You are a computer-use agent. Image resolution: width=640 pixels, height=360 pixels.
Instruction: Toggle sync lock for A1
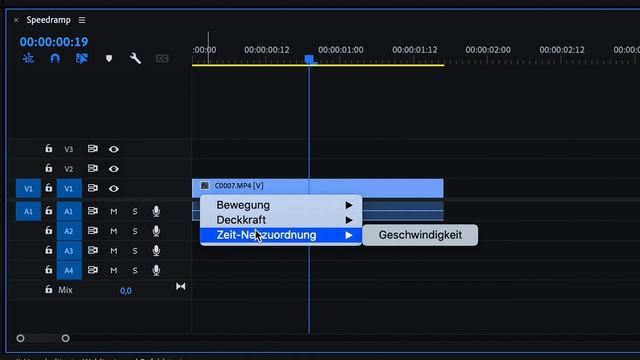[x=93, y=211]
